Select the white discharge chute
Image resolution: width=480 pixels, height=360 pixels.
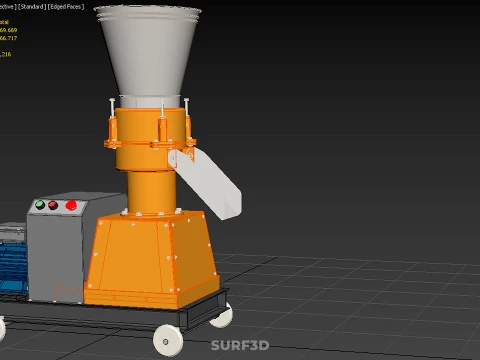206,183
